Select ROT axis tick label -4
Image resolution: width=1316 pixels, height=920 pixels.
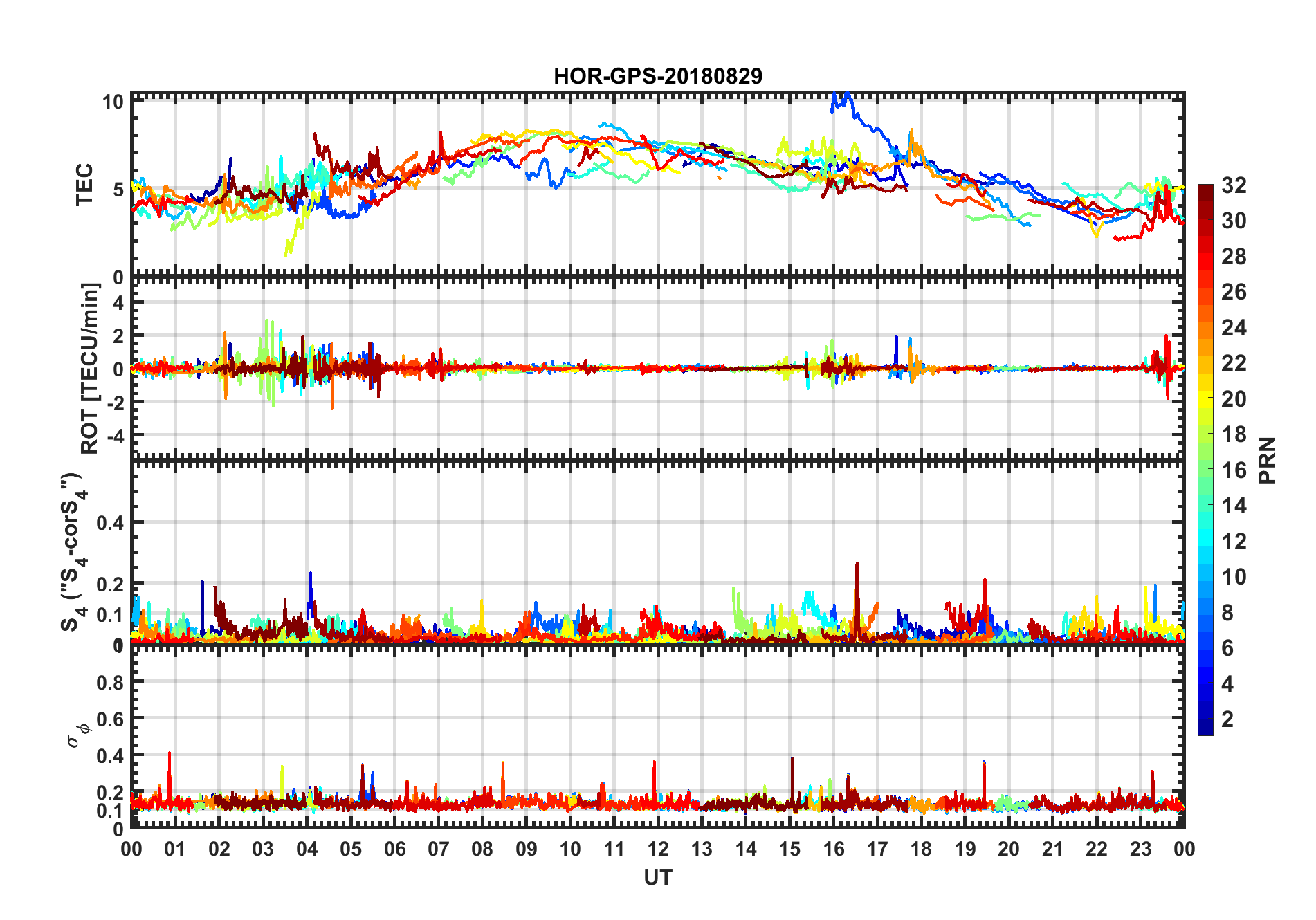tap(115, 436)
